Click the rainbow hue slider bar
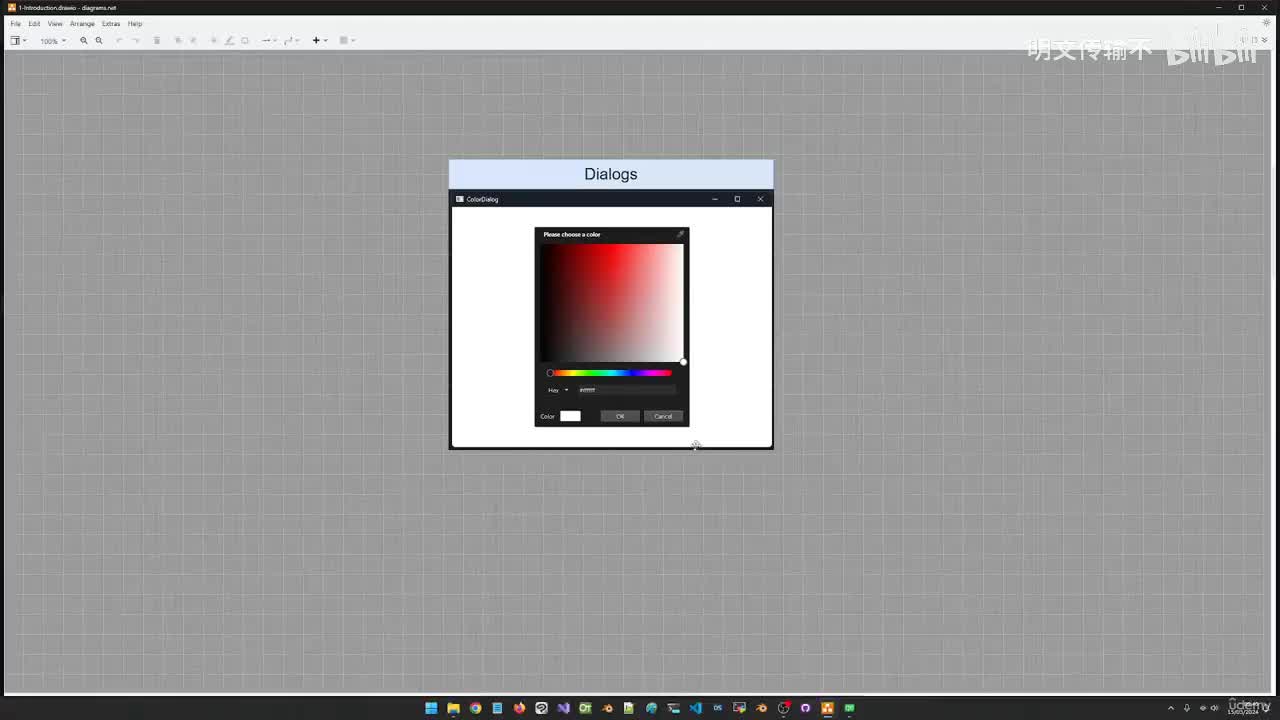This screenshot has width=1280, height=720. (610, 373)
